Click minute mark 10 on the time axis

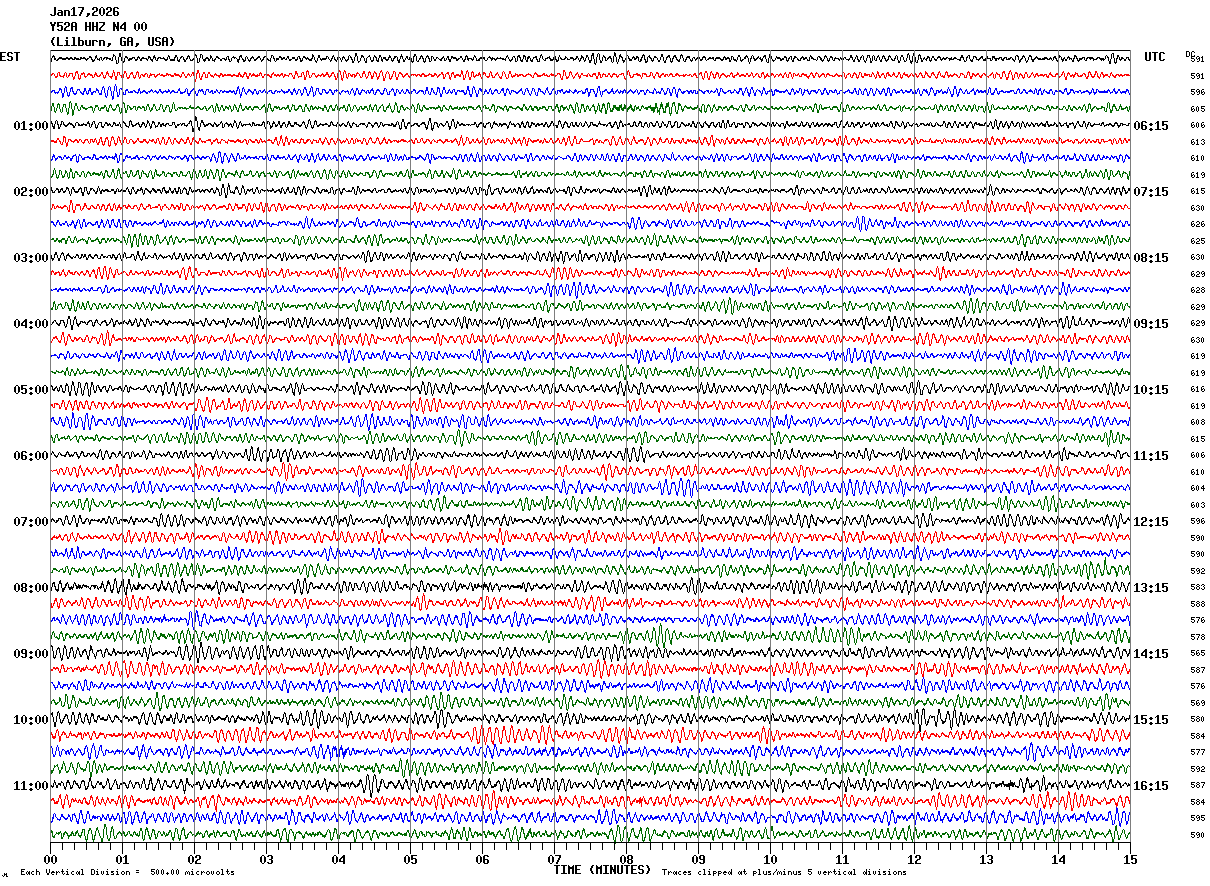tap(770, 859)
